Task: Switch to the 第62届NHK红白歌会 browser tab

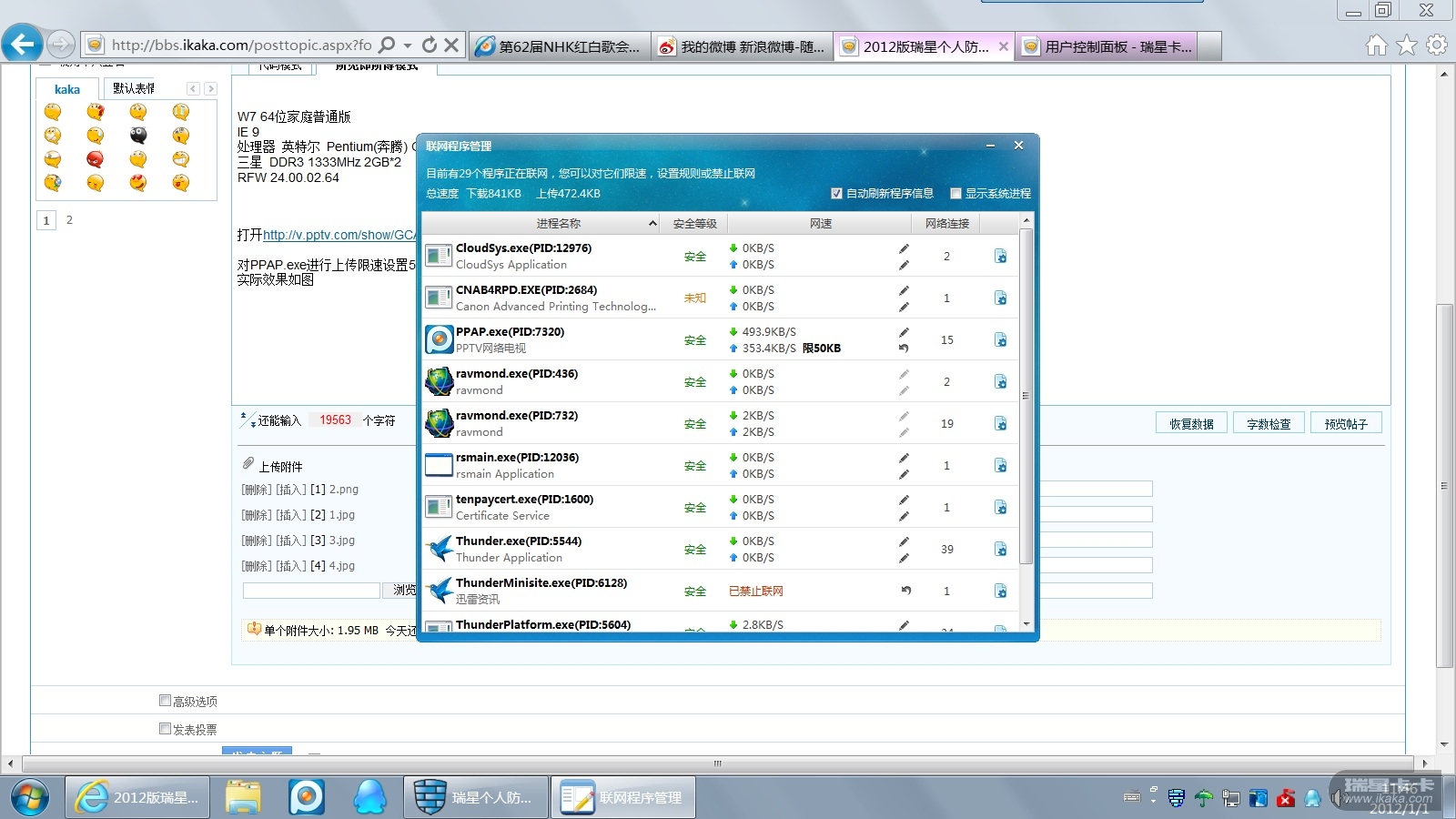Action: (561, 46)
